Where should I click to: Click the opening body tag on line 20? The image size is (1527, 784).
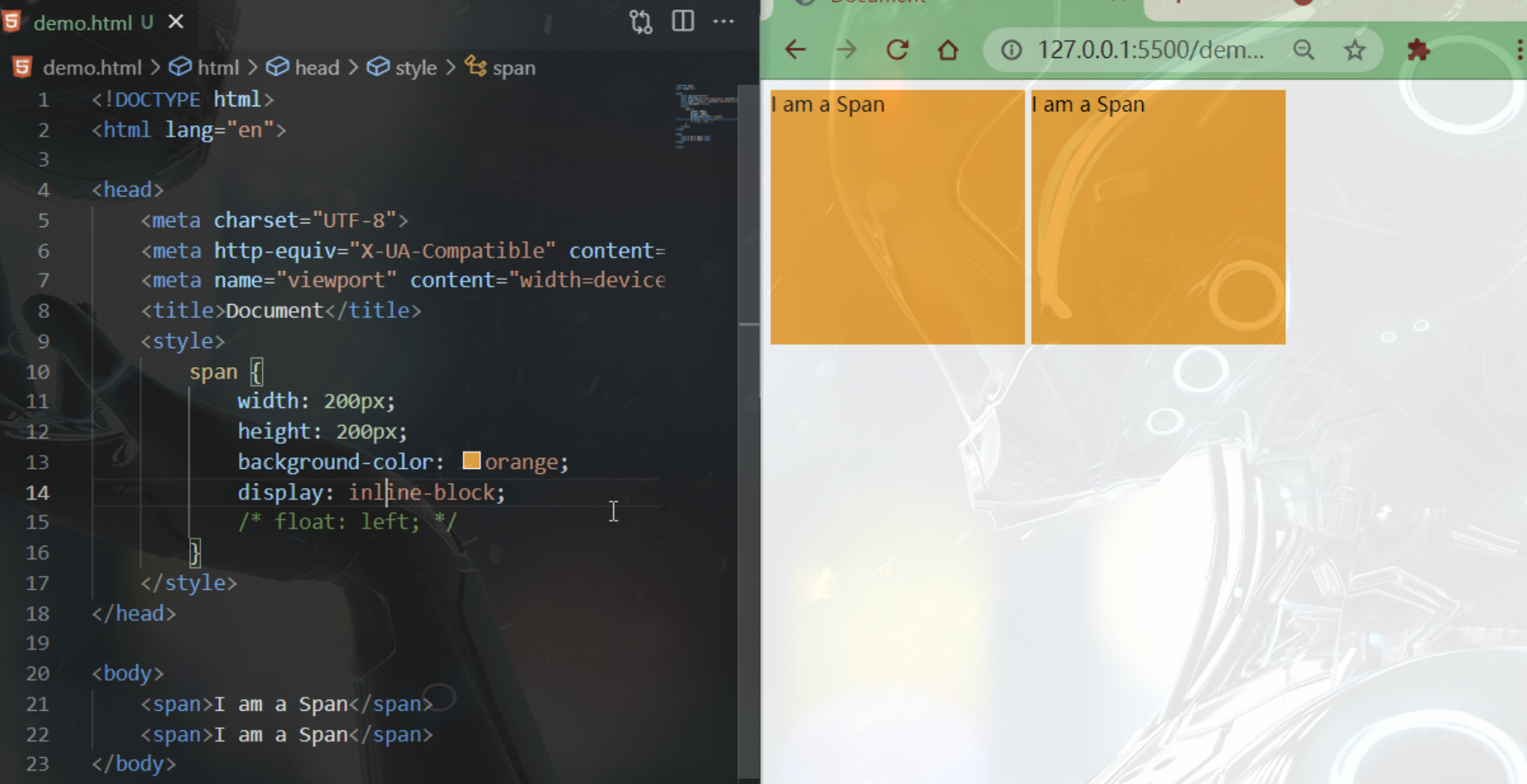[x=127, y=673]
